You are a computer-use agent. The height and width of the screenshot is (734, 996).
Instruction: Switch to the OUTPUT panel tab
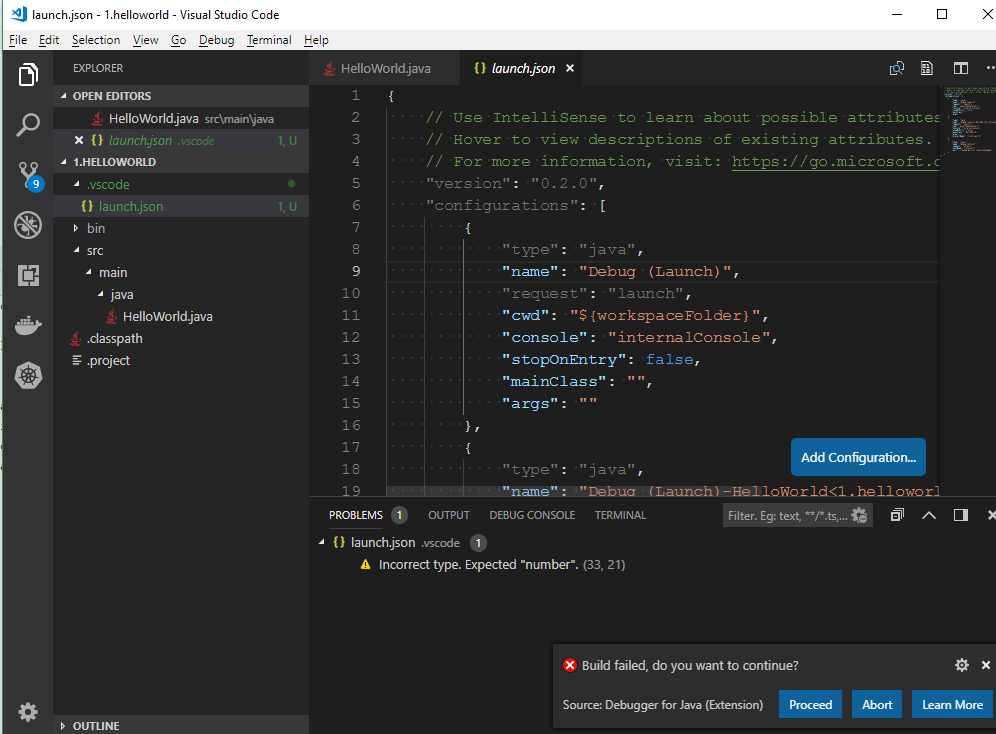click(x=448, y=515)
